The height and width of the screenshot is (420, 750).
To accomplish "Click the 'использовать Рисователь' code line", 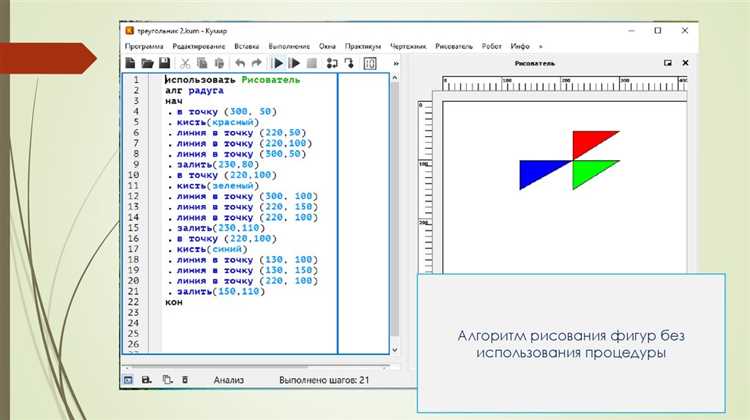I will pyautogui.click(x=232, y=80).
